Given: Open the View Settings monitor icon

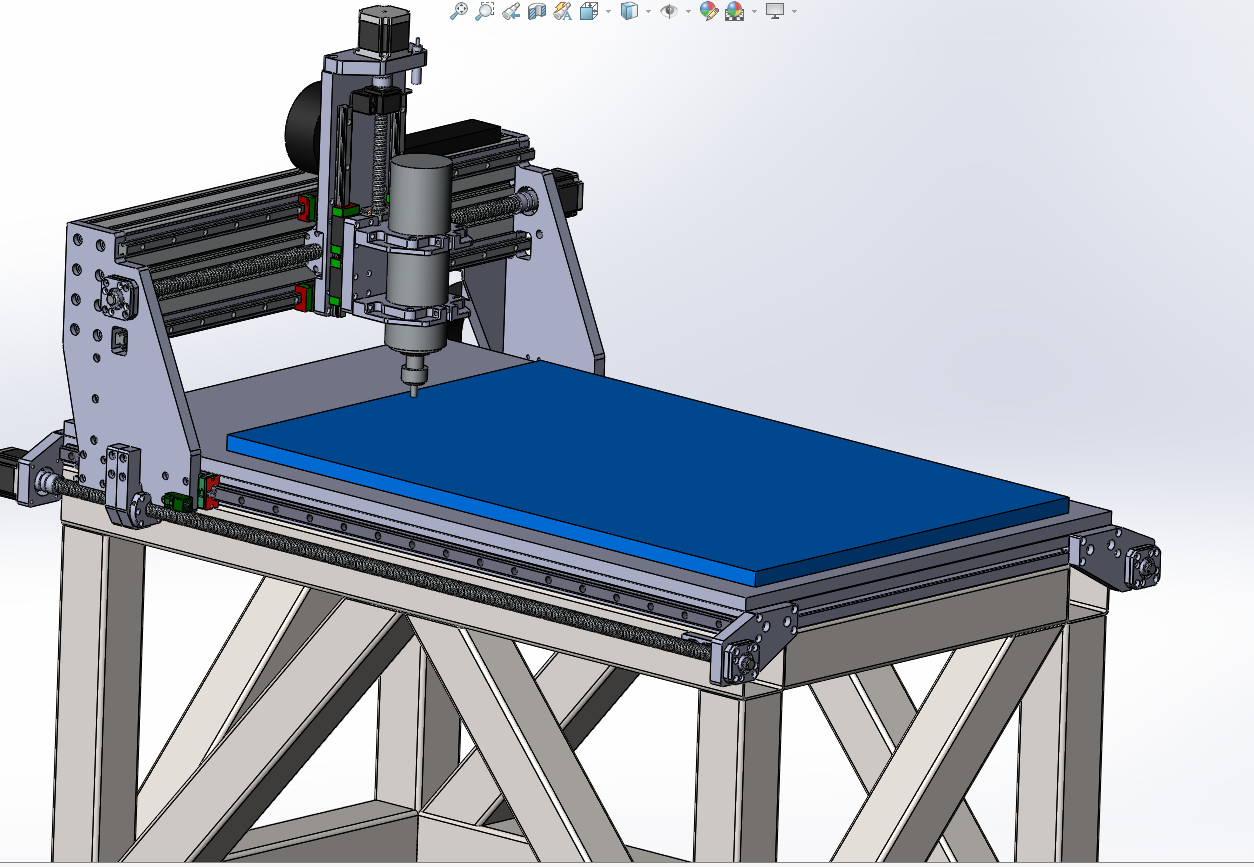Looking at the screenshot, I should [775, 11].
